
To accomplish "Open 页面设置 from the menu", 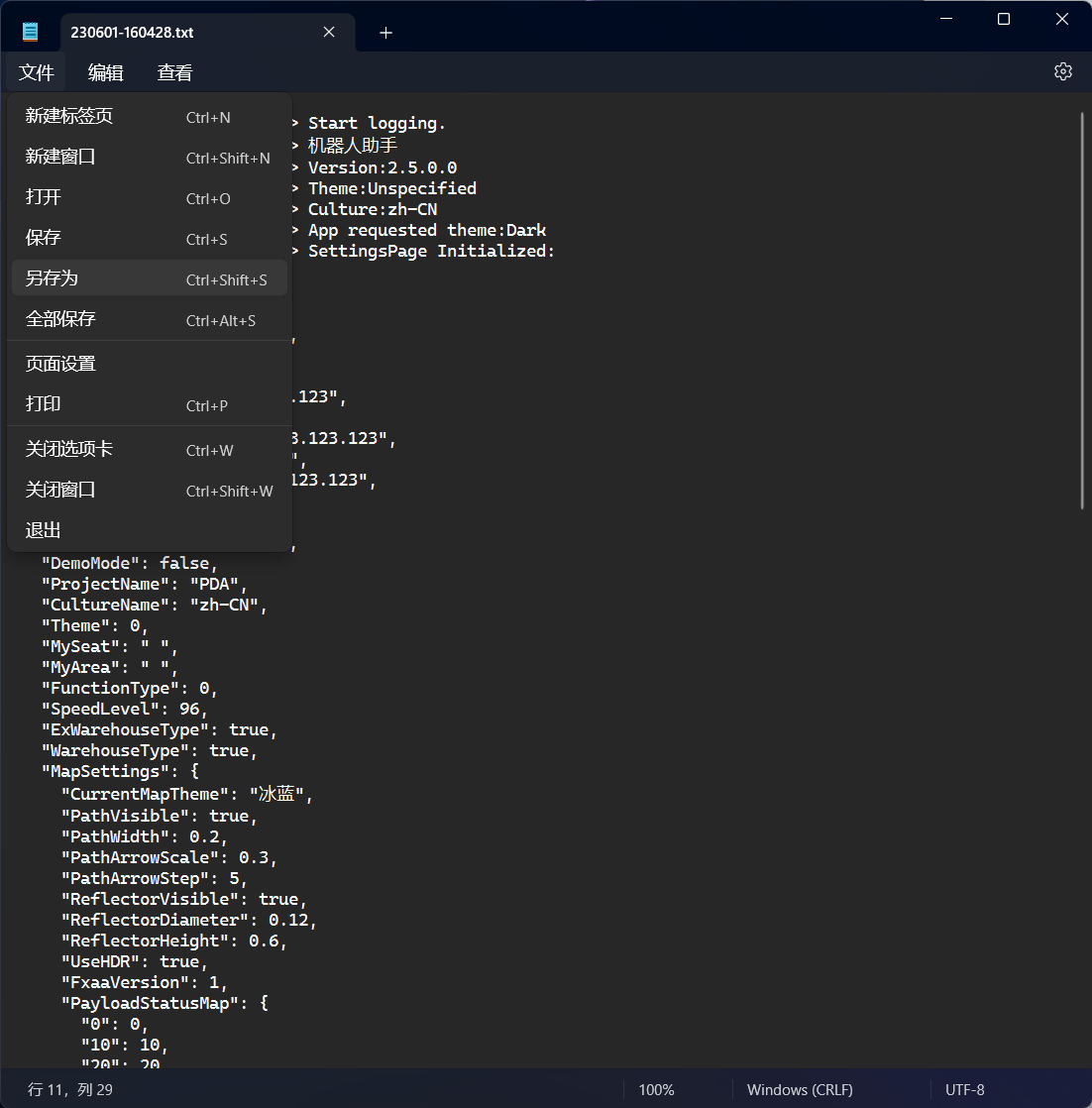I will [x=150, y=364].
